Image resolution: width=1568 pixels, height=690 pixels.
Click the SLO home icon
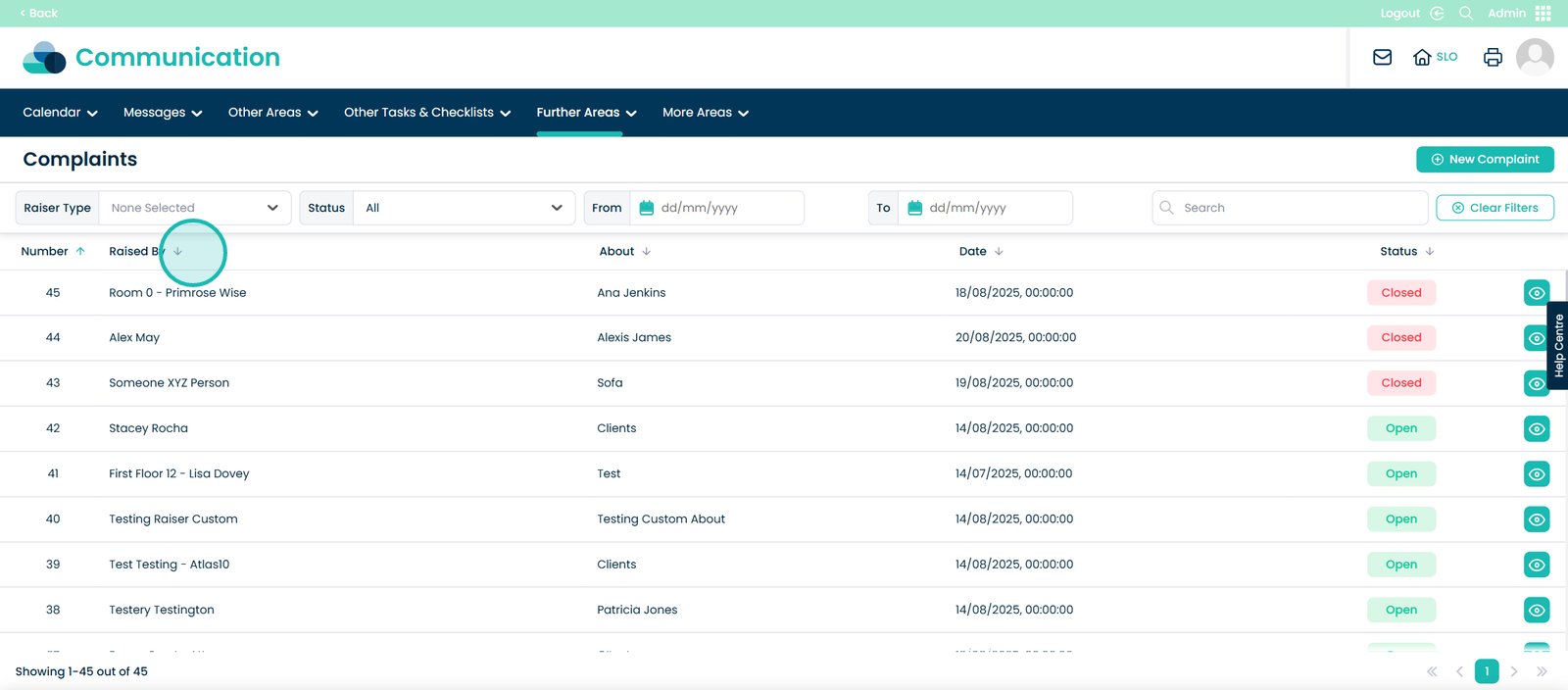(x=1422, y=57)
